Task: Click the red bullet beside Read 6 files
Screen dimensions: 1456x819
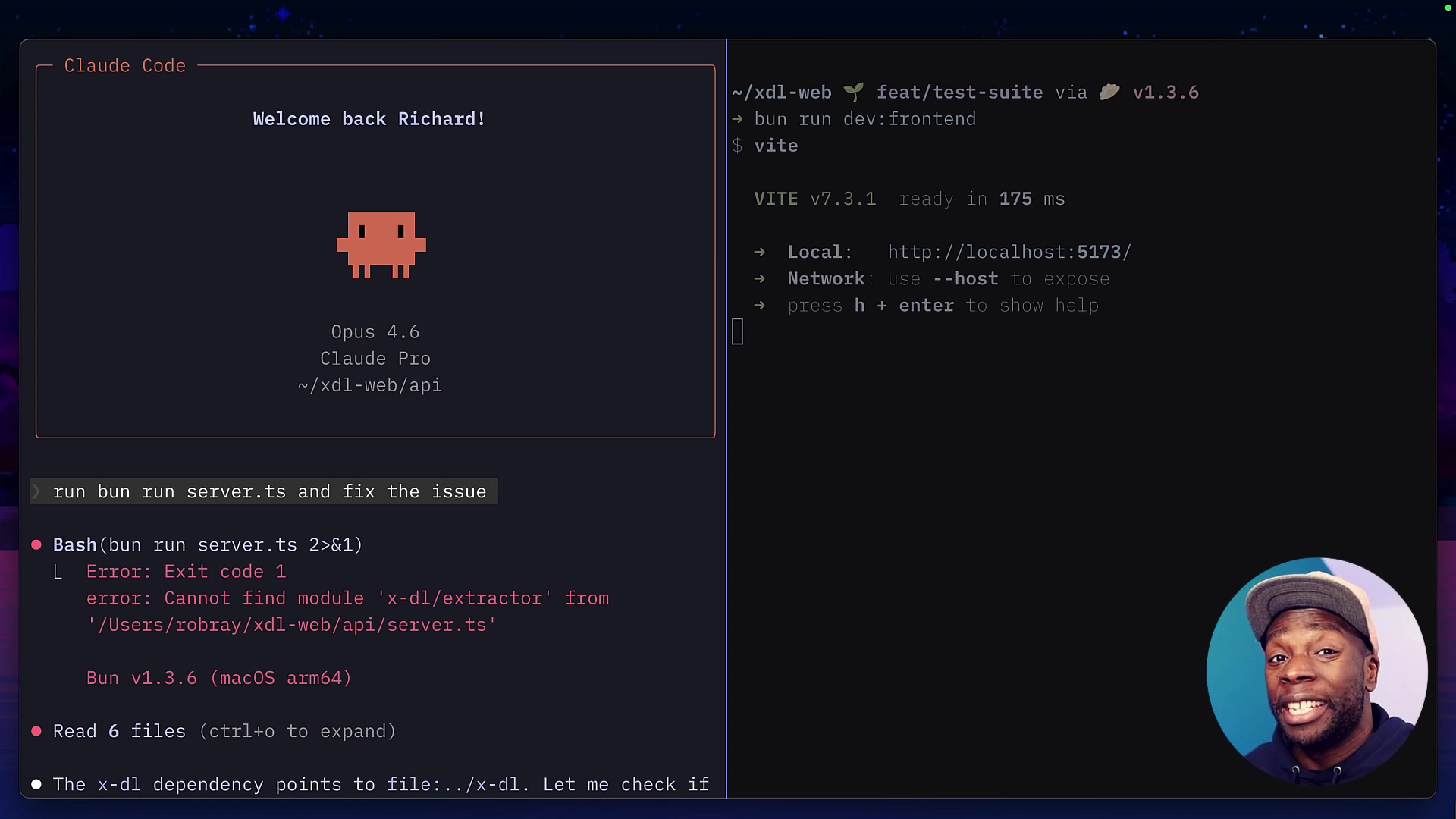Action: pyautogui.click(x=36, y=731)
